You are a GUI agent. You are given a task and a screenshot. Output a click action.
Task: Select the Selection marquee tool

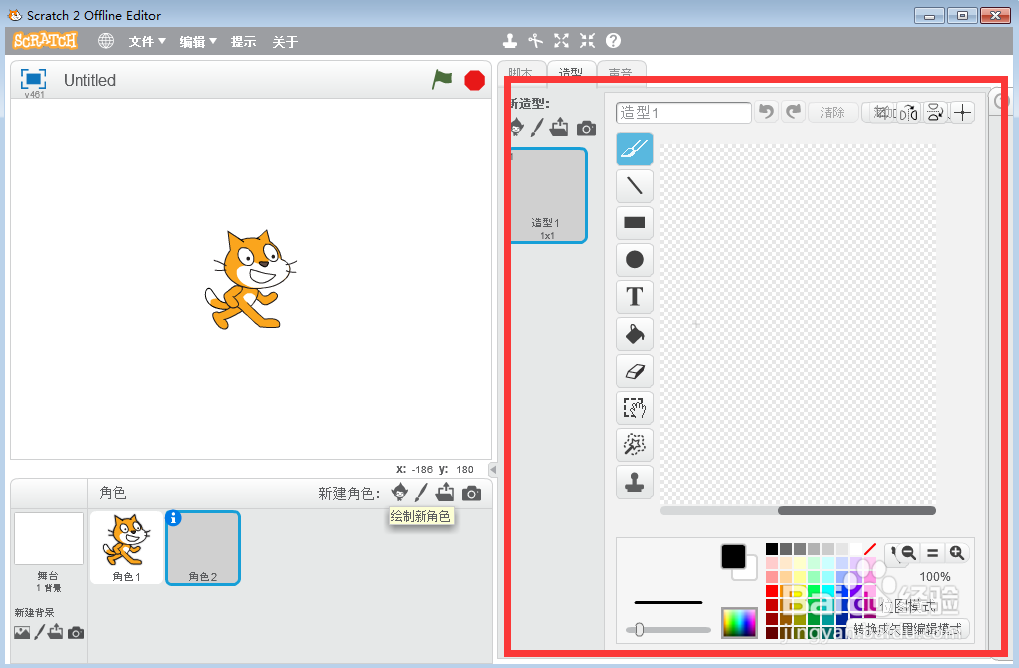click(634, 408)
